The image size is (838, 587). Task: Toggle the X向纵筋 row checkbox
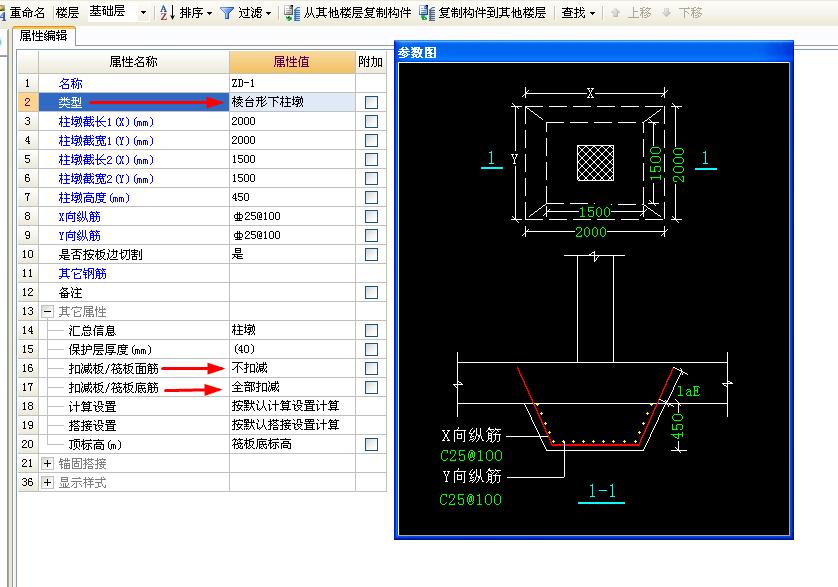[x=371, y=217]
